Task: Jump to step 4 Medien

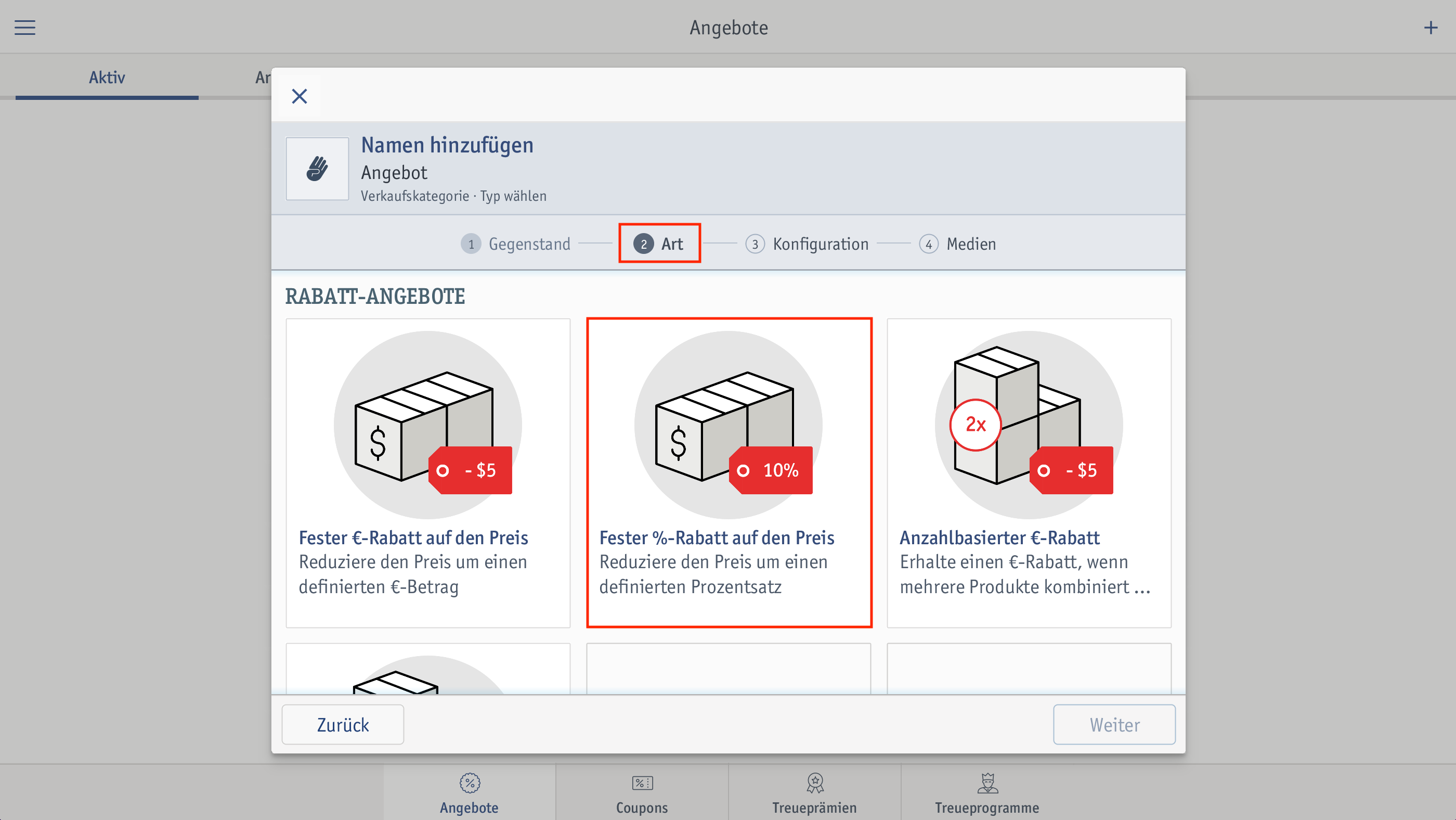Action: [957, 244]
